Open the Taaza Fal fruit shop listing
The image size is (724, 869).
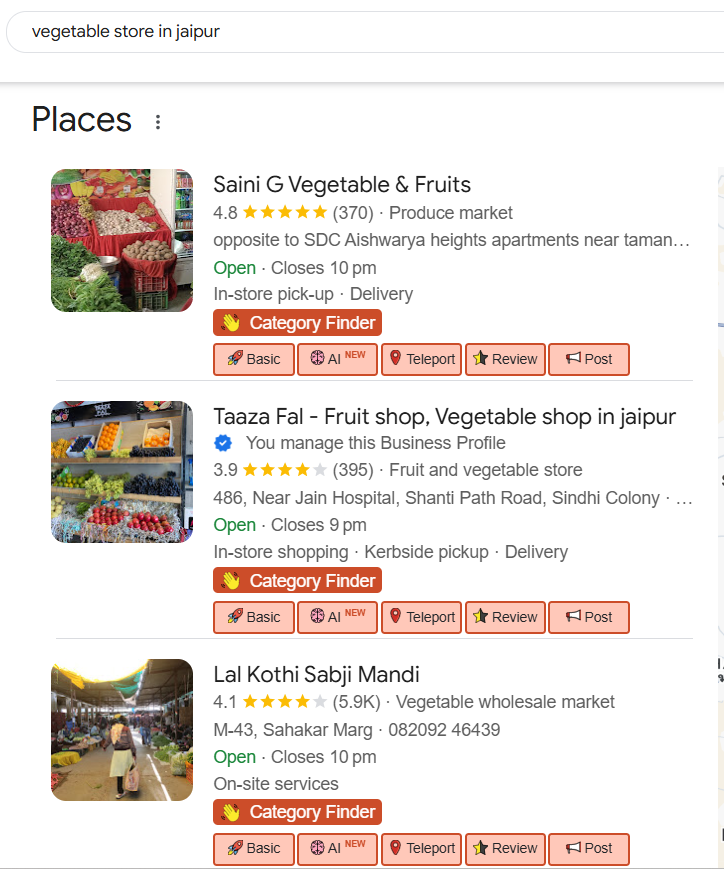[x=444, y=416]
